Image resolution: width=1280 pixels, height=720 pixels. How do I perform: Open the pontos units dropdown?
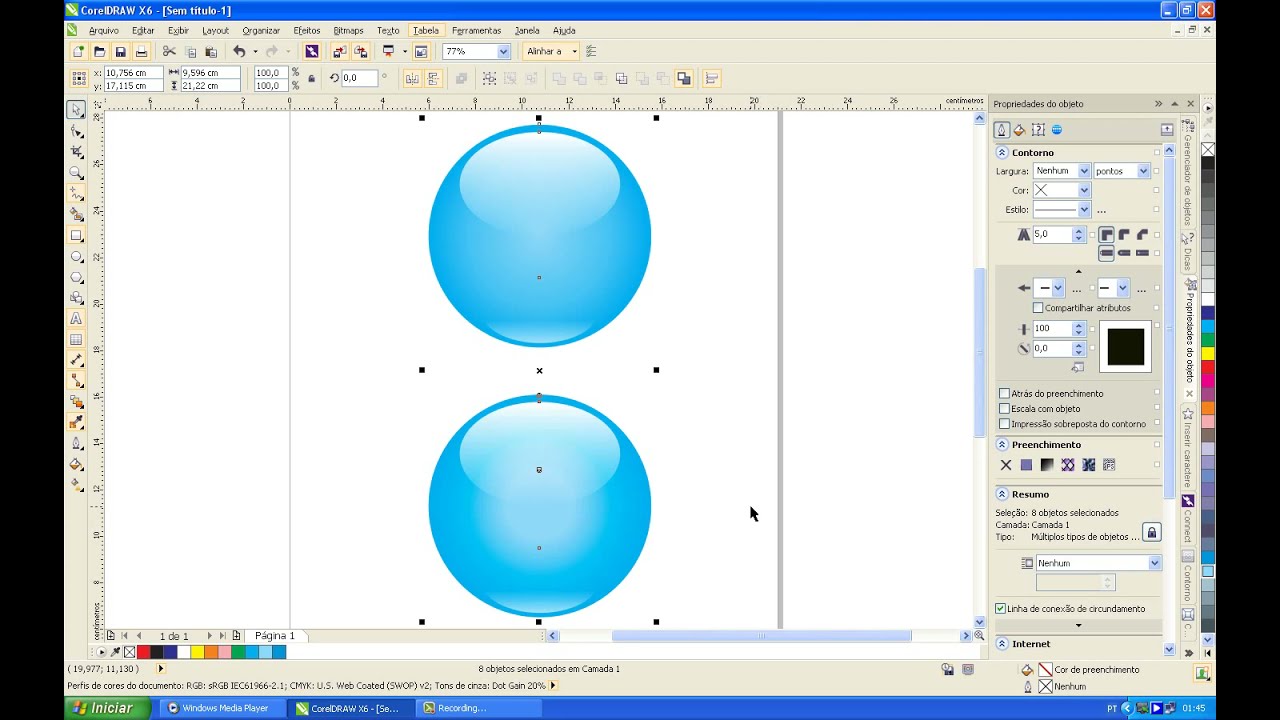1143,171
